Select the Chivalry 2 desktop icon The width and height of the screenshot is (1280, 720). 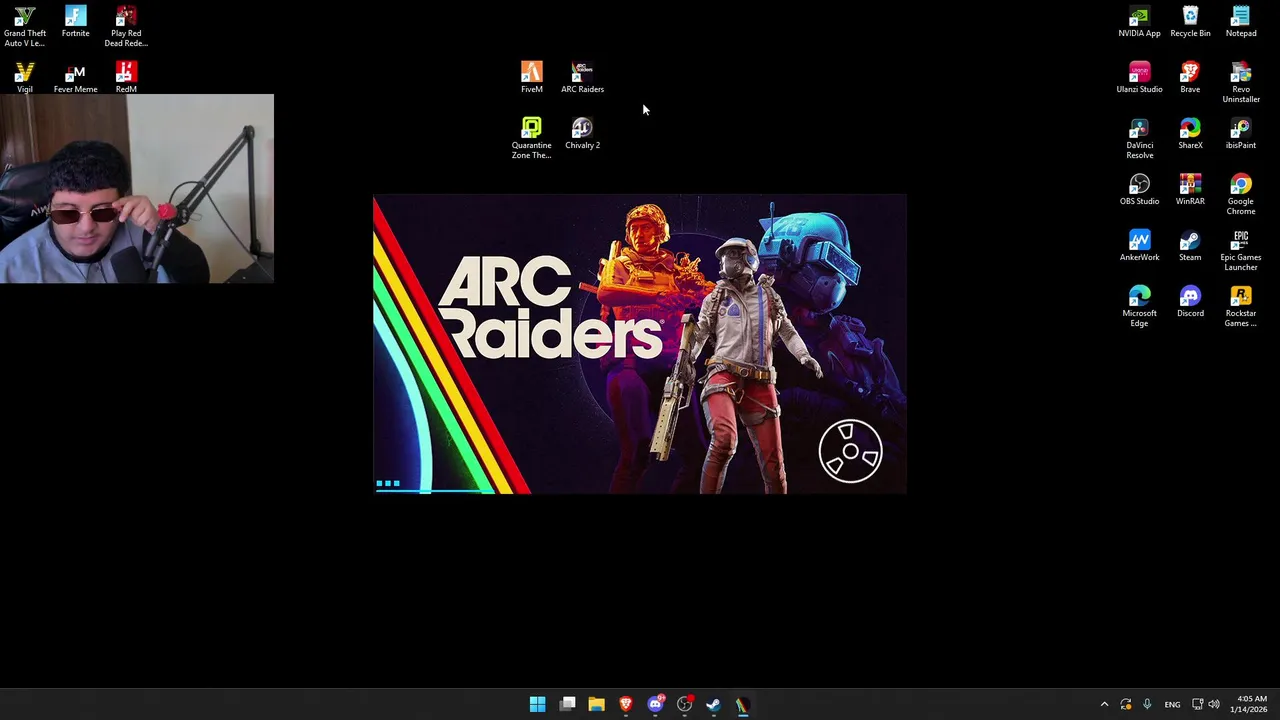click(x=582, y=134)
